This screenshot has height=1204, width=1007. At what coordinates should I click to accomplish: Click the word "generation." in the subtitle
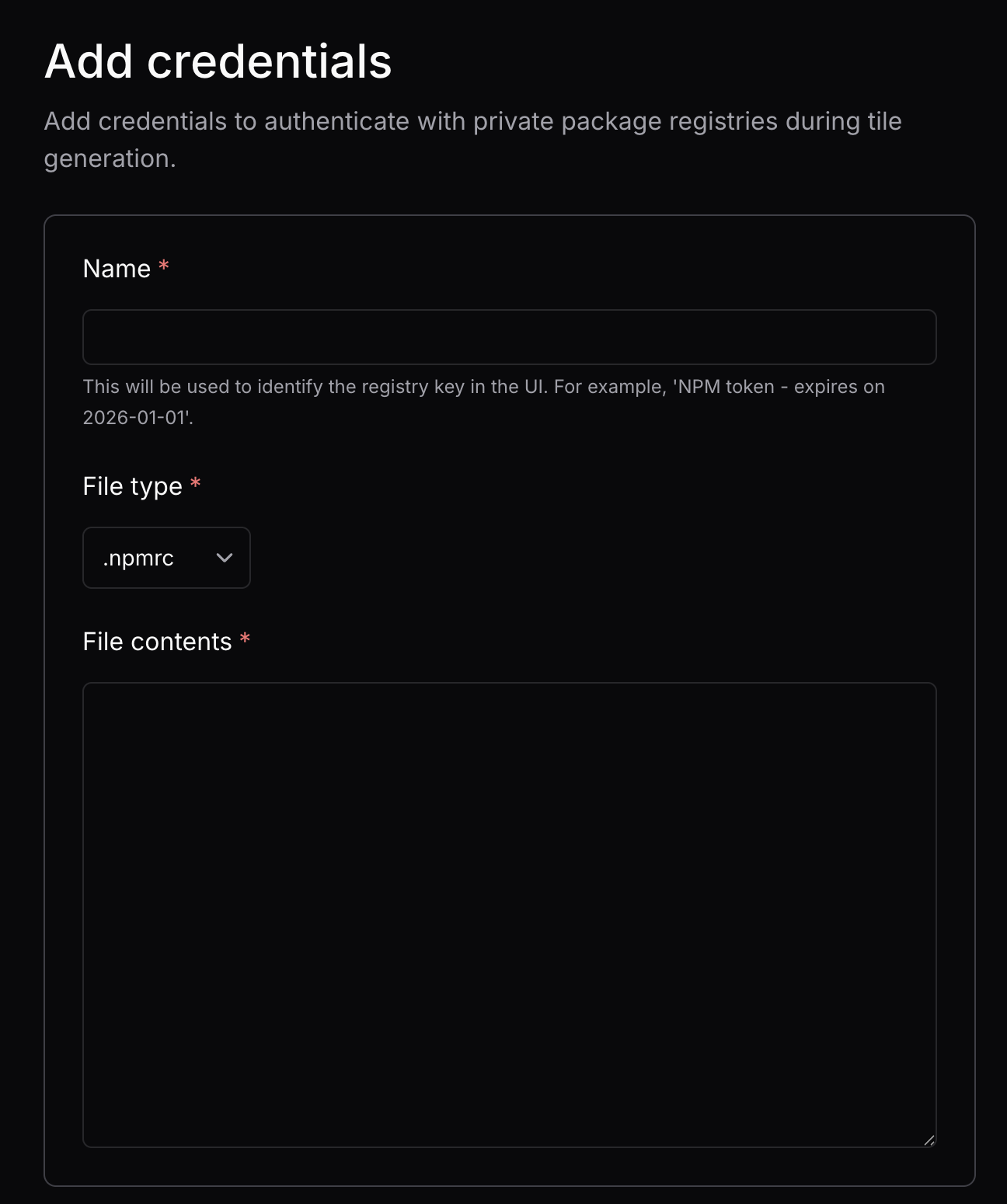pyautogui.click(x=110, y=158)
